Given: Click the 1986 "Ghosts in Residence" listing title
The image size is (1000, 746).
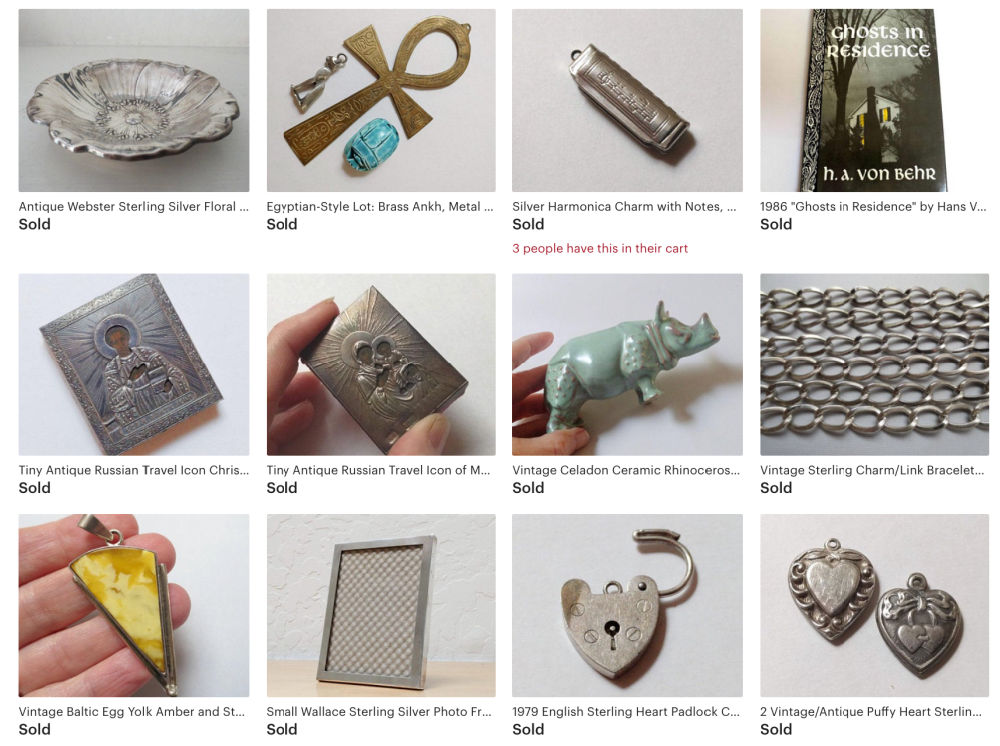Looking at the screenshot, I should click(x=873, y=207).
